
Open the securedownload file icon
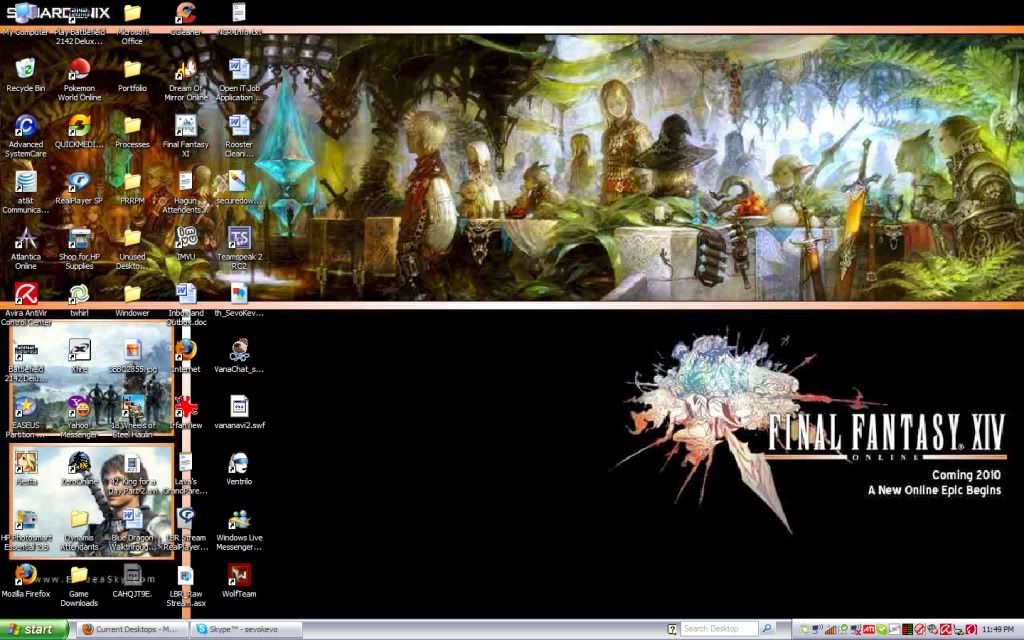pos(239,181)
